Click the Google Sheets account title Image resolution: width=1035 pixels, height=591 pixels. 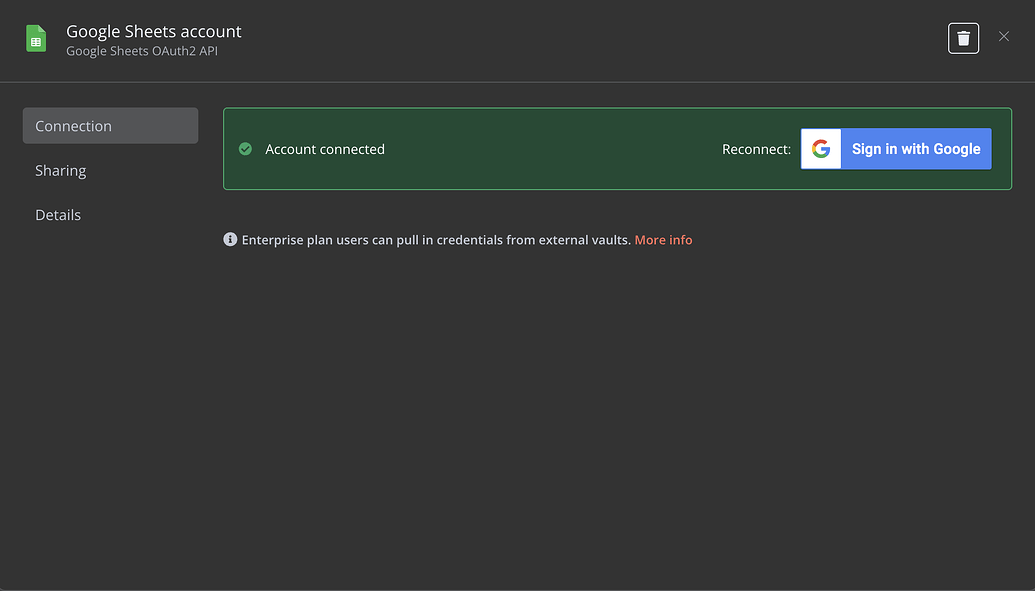[x=153, y=31]
